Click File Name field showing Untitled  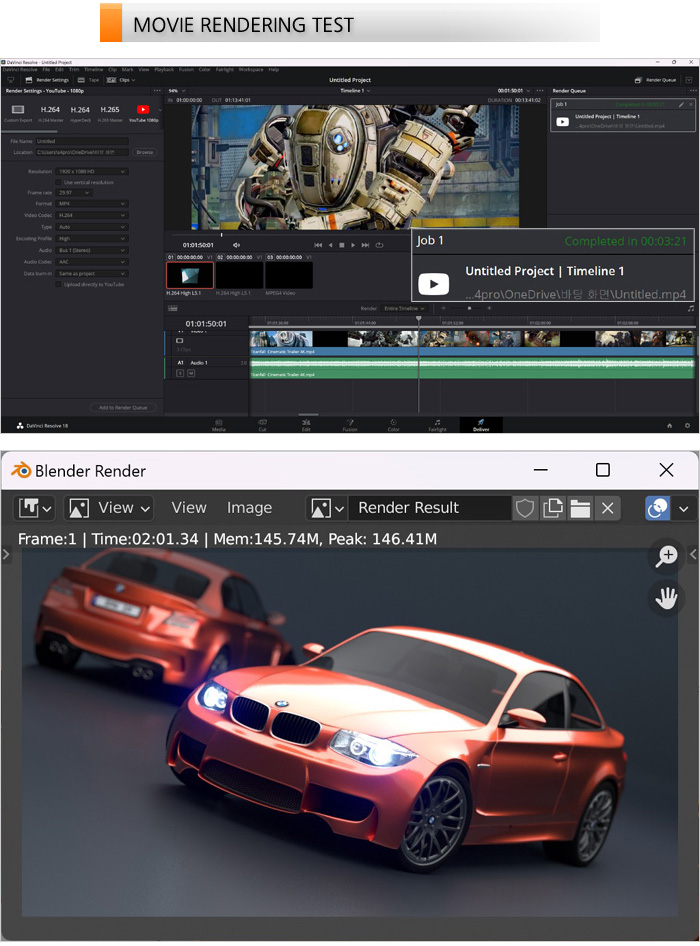82,141
